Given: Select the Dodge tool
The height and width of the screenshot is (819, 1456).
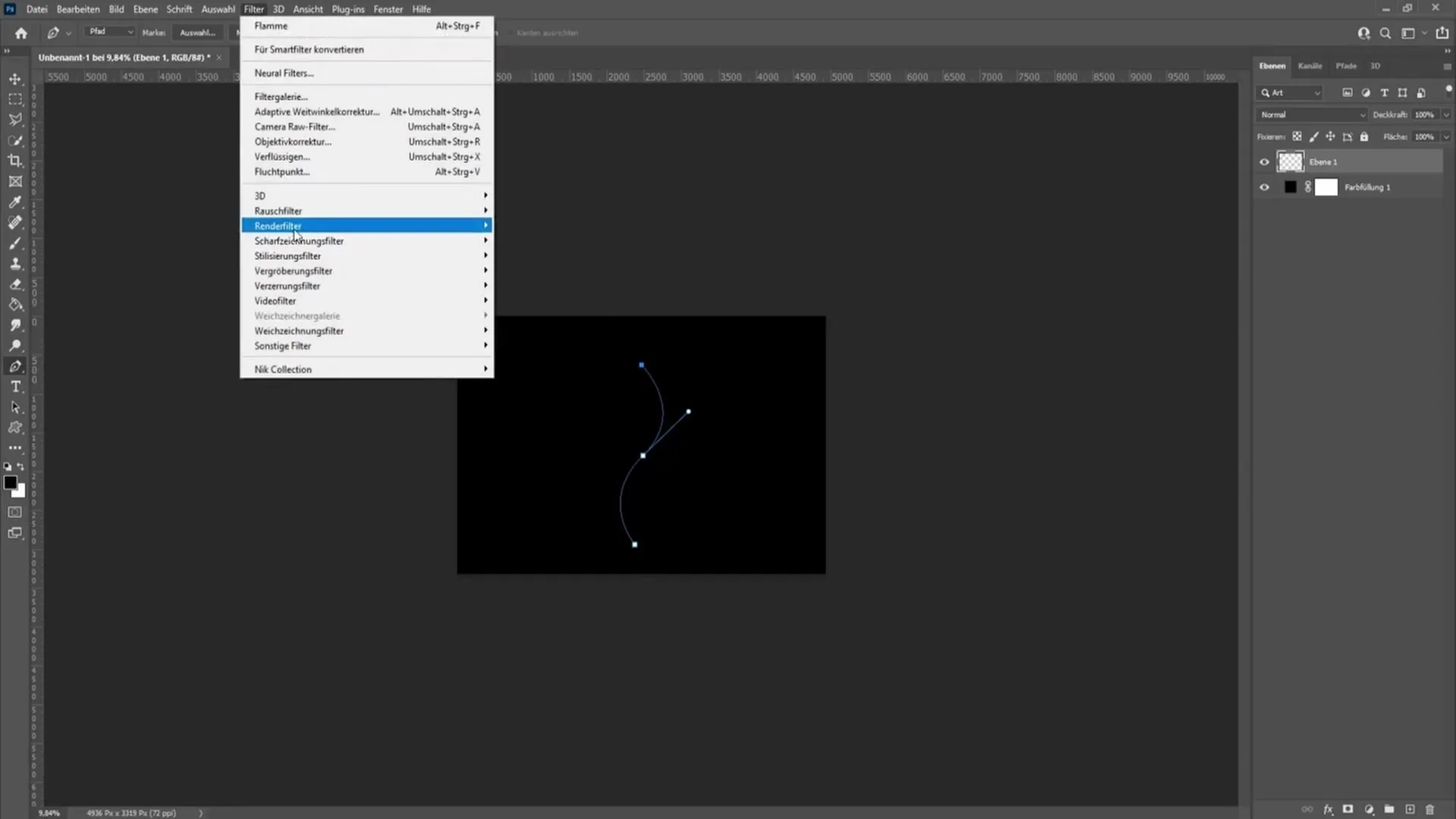Looking at the screenshot, I should (x=15, y=346).
